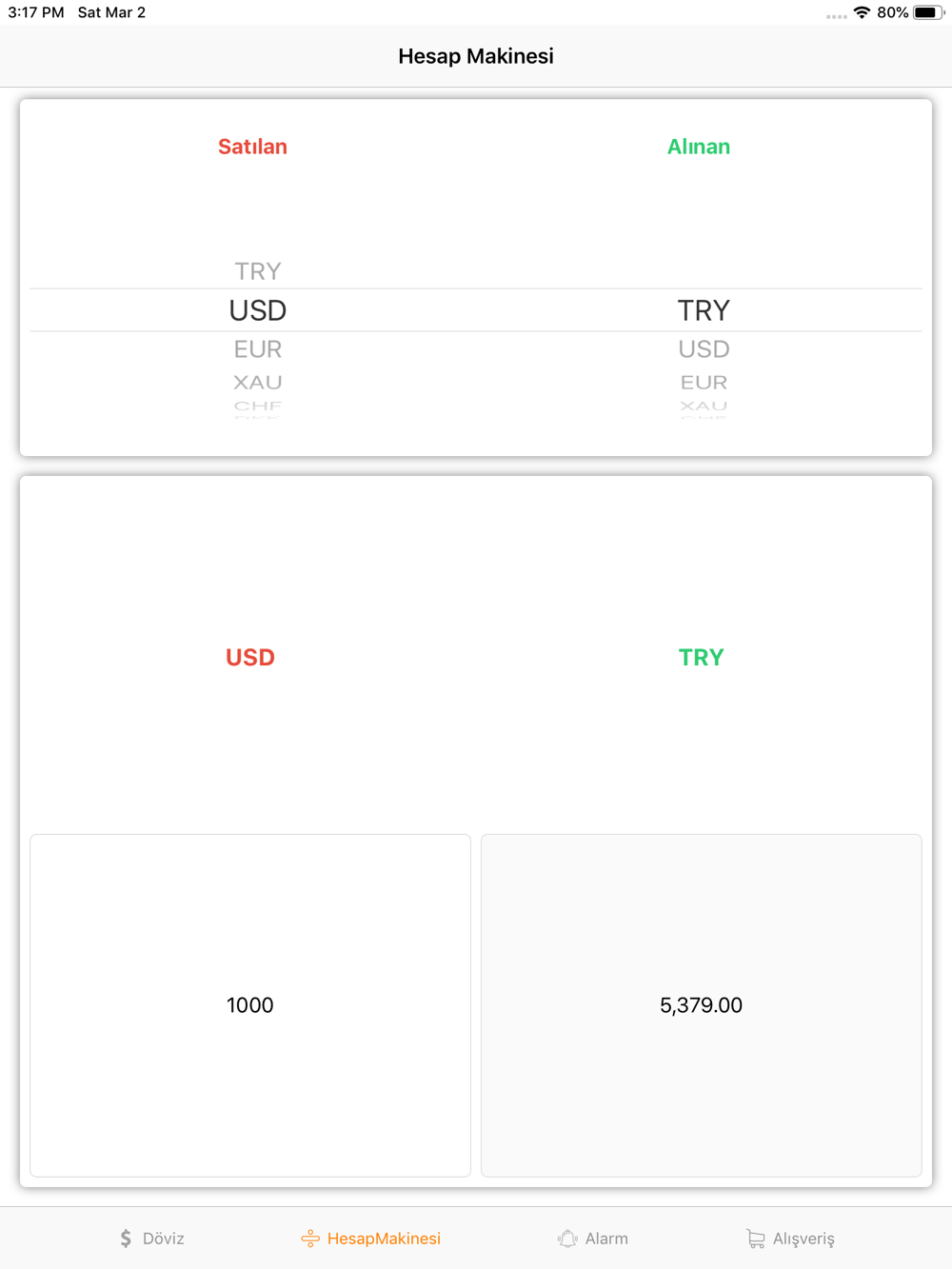Tap the green Alınan heading

pyautogui.click(x=699, y=147)
